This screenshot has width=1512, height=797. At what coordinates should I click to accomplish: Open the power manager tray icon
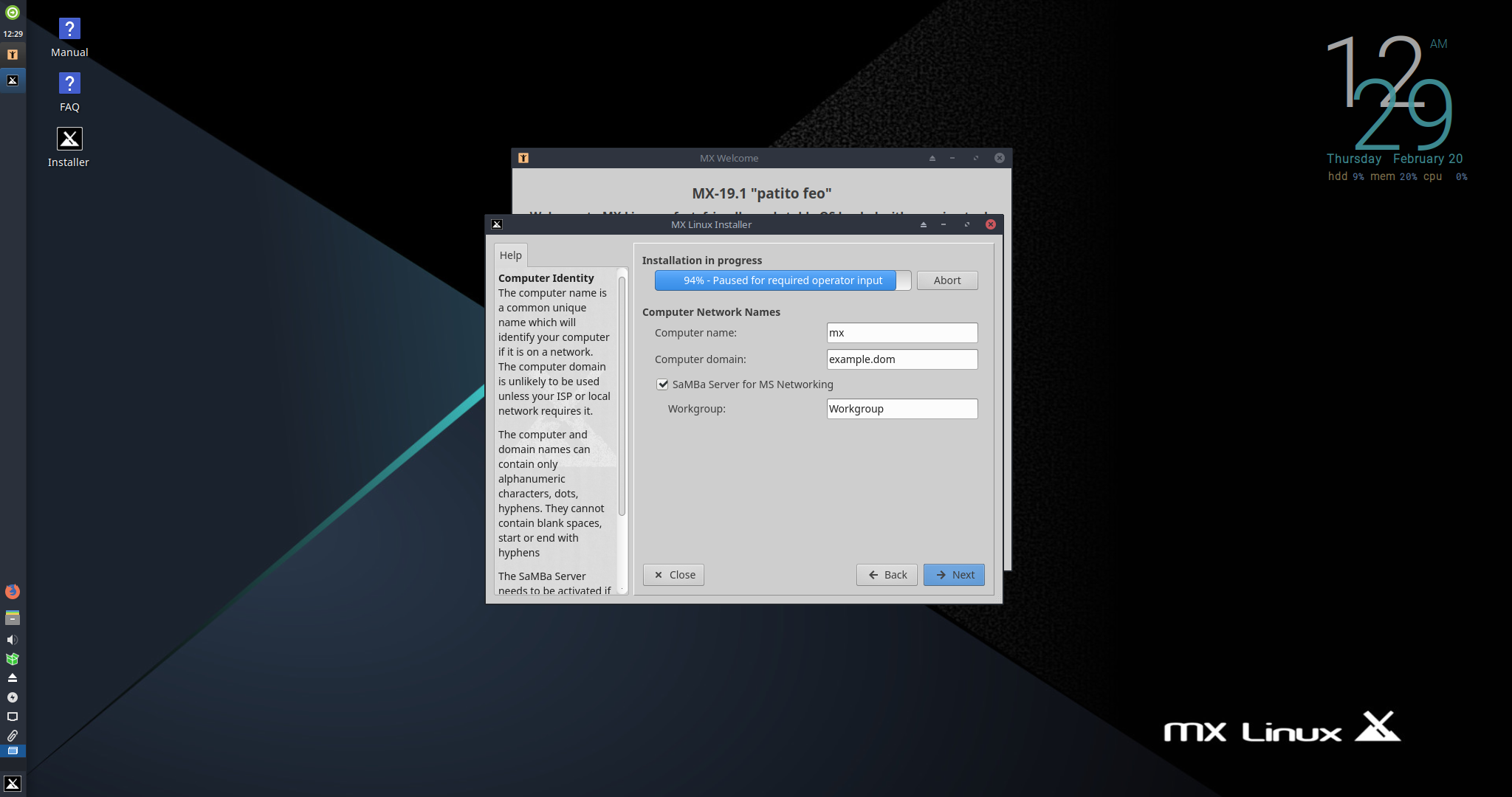point(13,697)
